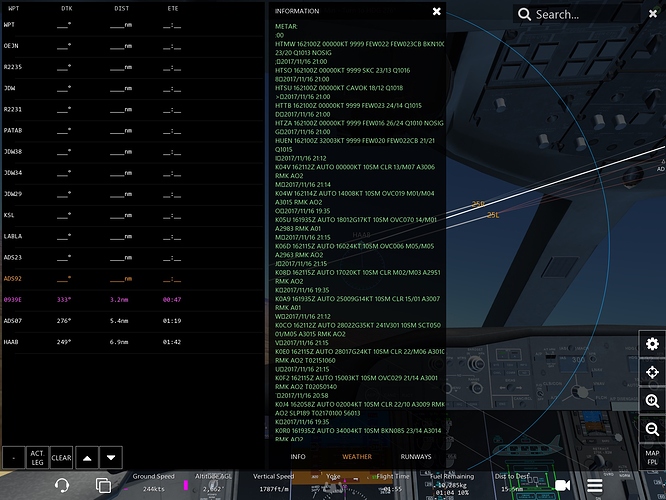Click the DTK column header
Screen dimensions: 666x500
click(x=67, y=8)
